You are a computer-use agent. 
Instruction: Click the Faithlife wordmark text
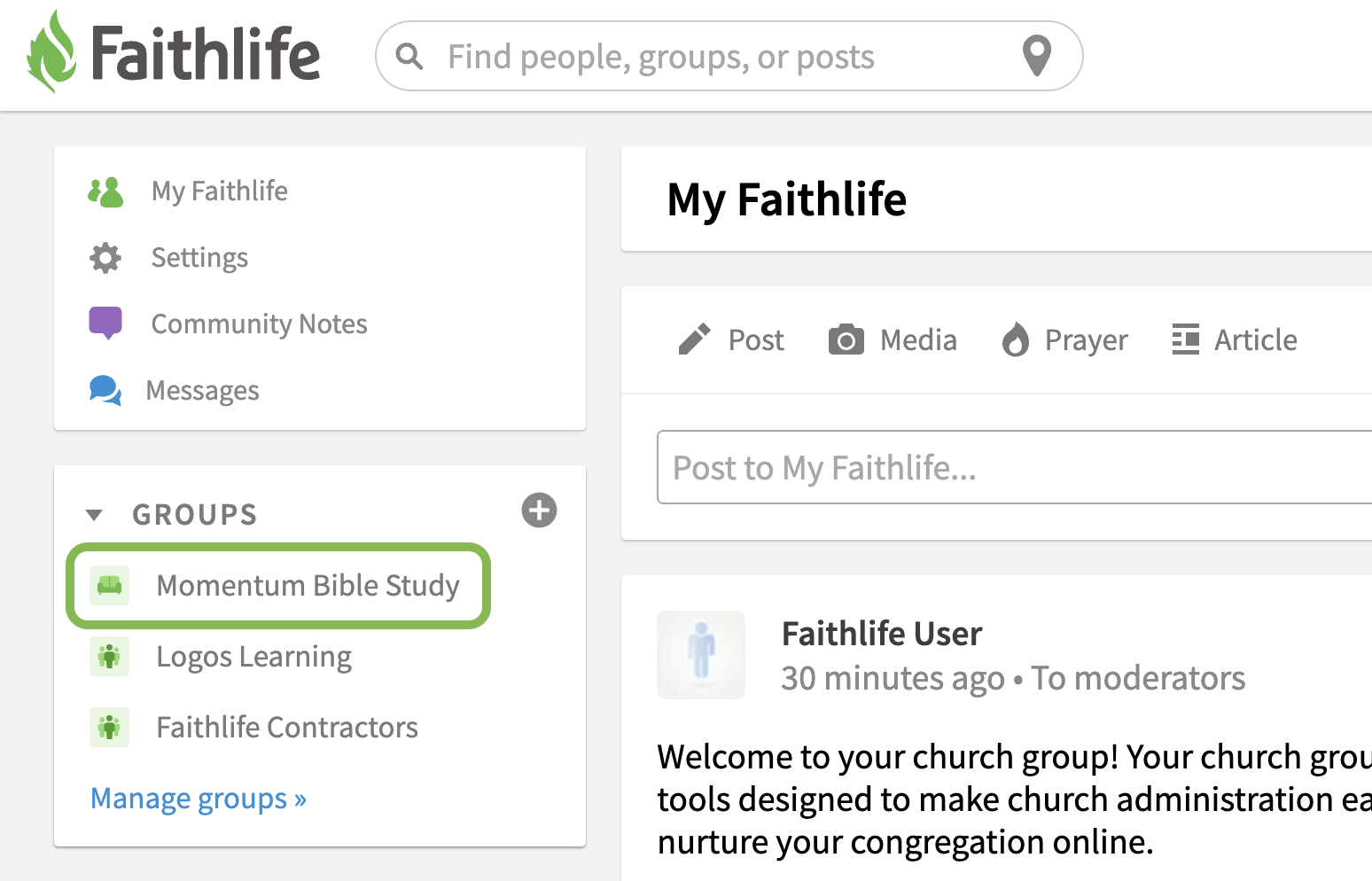[x=206, y=53]
